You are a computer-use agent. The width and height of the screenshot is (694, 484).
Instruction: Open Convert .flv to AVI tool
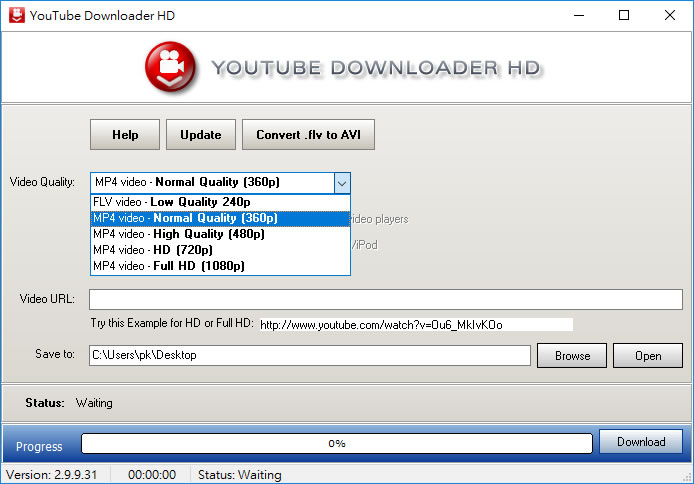(x=308, y=134)
